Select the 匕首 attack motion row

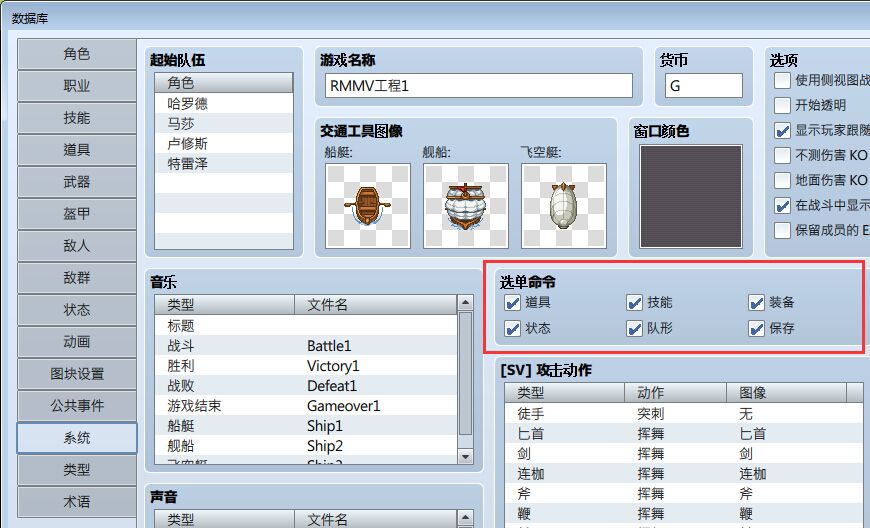(x=684, y=434)
